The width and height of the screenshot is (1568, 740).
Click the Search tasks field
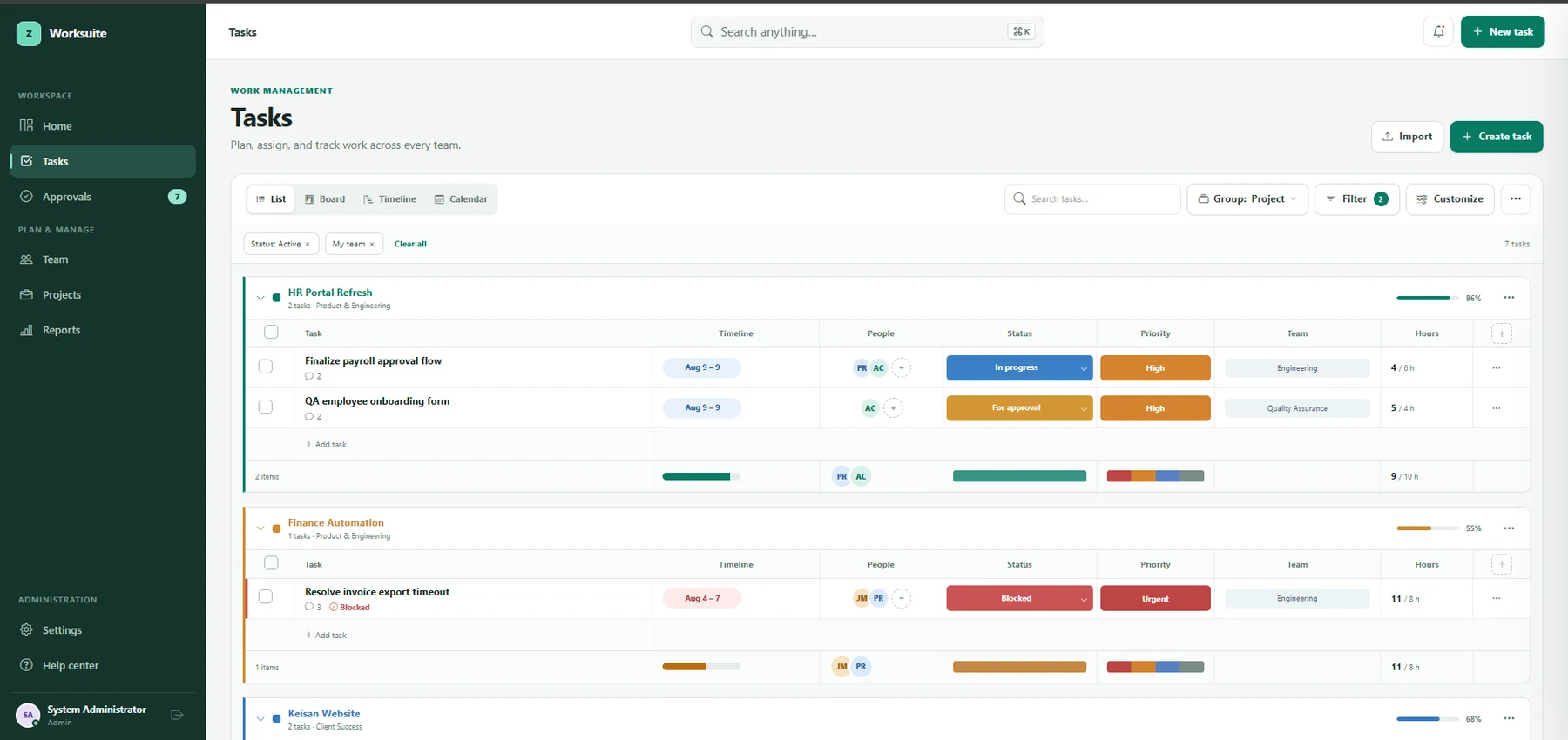[x=1092, y=198]
